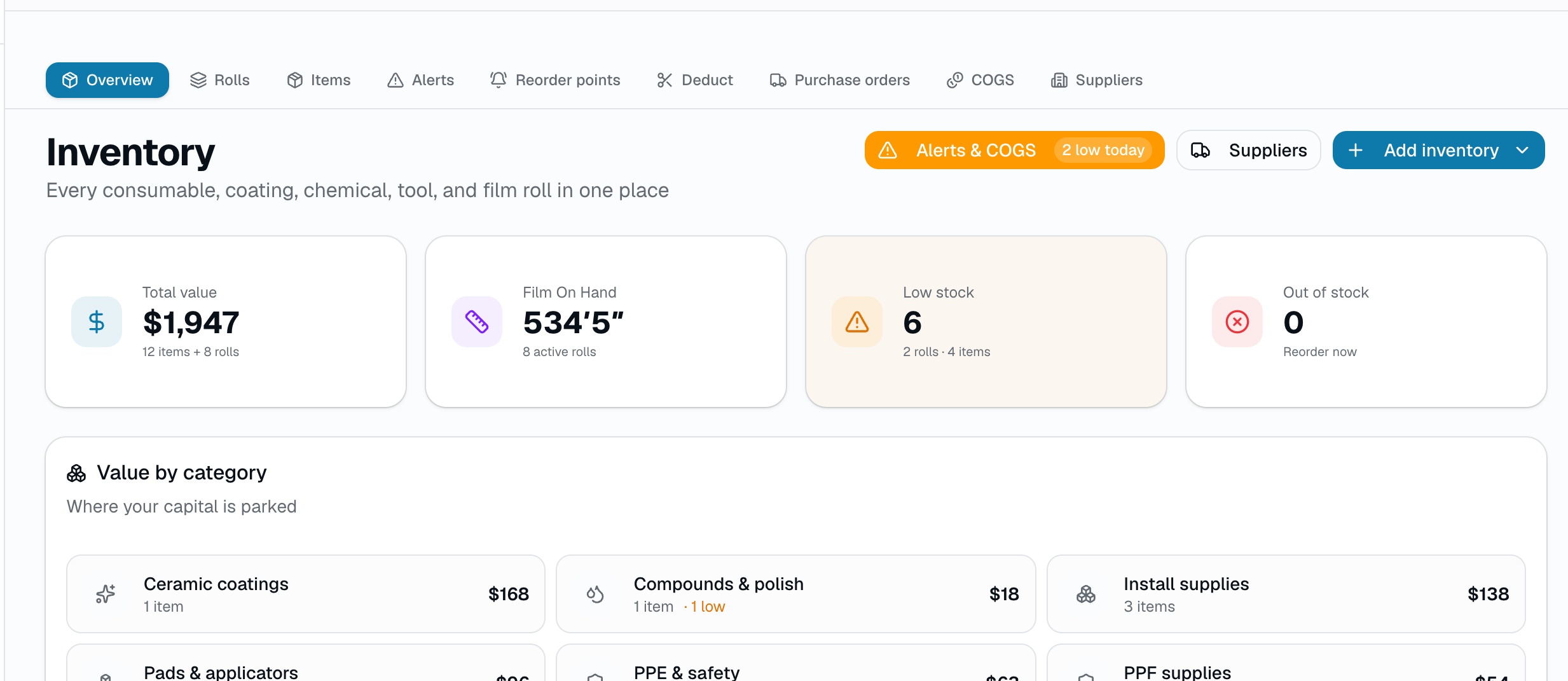Image resolution: width=1568 pixels, height=681 pixels.
Task: Click the '1 low' label in Compounds
Action: (x=708, y=607)
